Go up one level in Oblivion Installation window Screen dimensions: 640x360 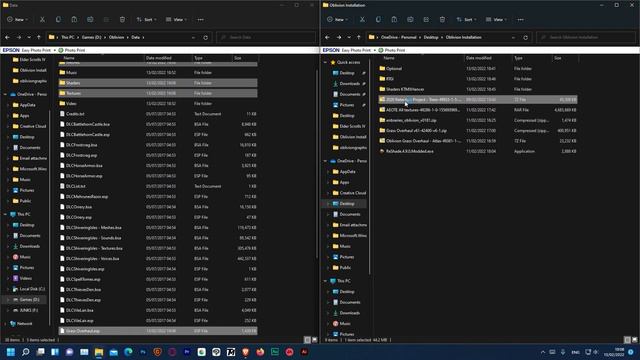click(x=359, y=37)
